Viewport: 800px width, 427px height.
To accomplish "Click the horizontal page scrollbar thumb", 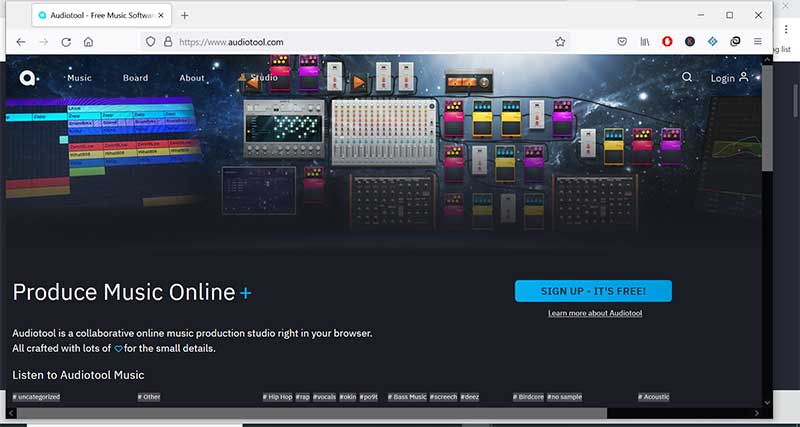I will pos(312,412).
